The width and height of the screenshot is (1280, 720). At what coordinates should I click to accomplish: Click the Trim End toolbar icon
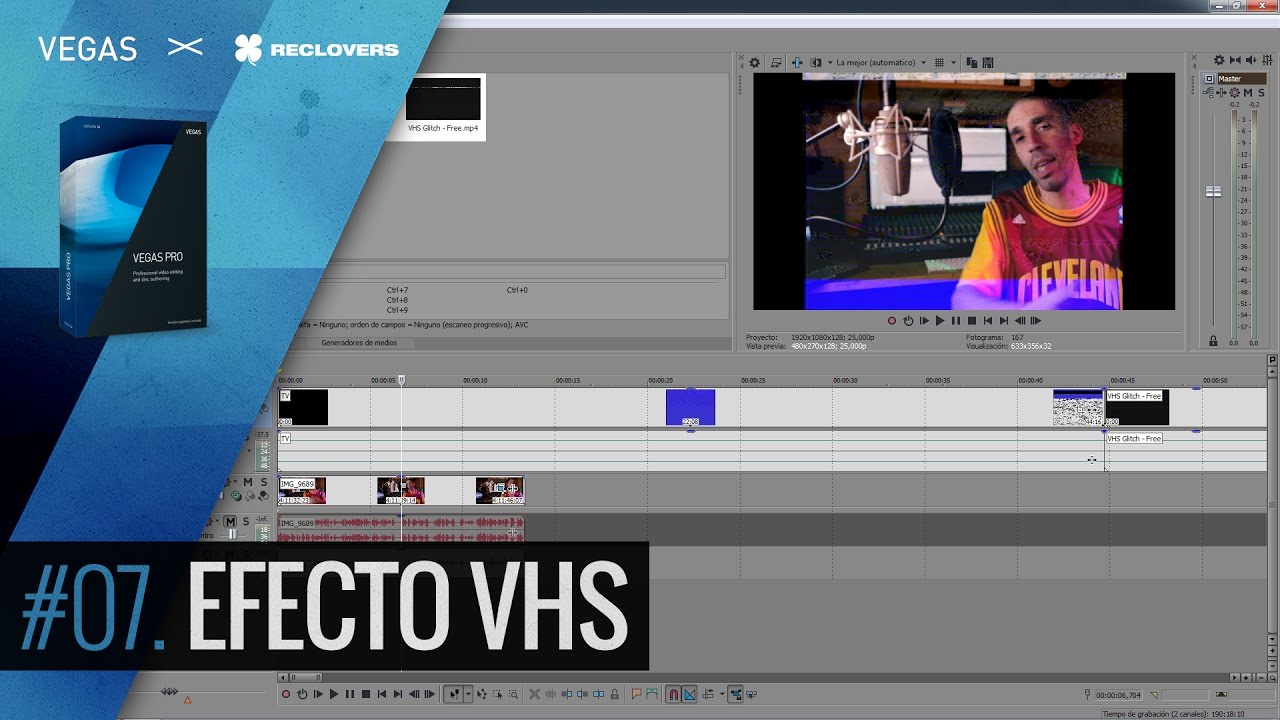point(582,694)
